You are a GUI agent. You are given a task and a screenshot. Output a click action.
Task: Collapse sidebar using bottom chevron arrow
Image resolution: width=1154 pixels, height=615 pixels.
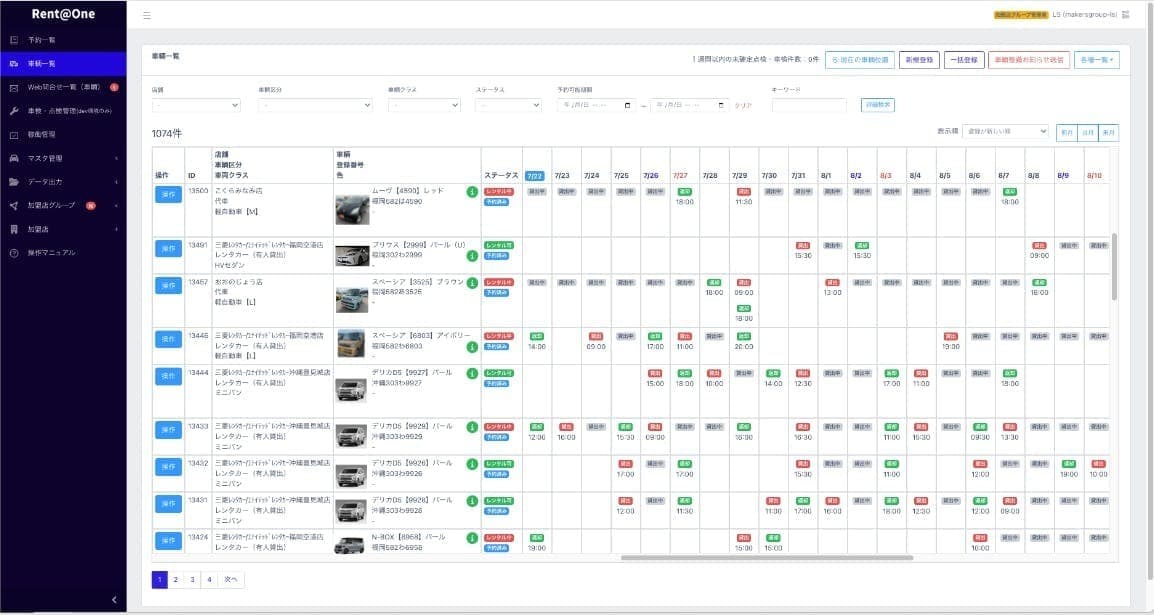click(x=113, y=599)
